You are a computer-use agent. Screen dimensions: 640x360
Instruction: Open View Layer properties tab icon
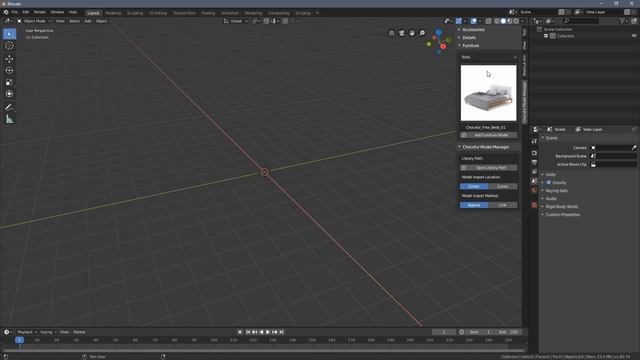pyautogui.click(x=534, y=172)
